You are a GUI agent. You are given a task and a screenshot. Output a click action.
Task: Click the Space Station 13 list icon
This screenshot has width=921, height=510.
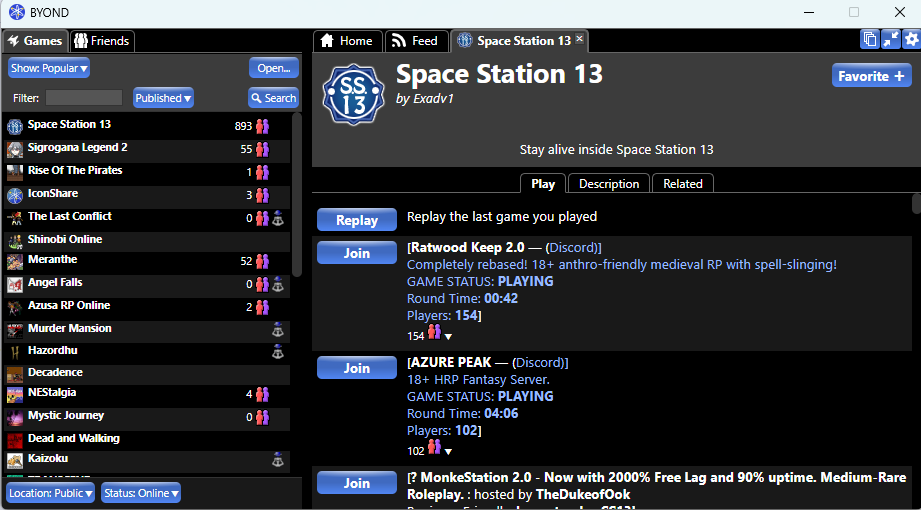click(15, 126)
